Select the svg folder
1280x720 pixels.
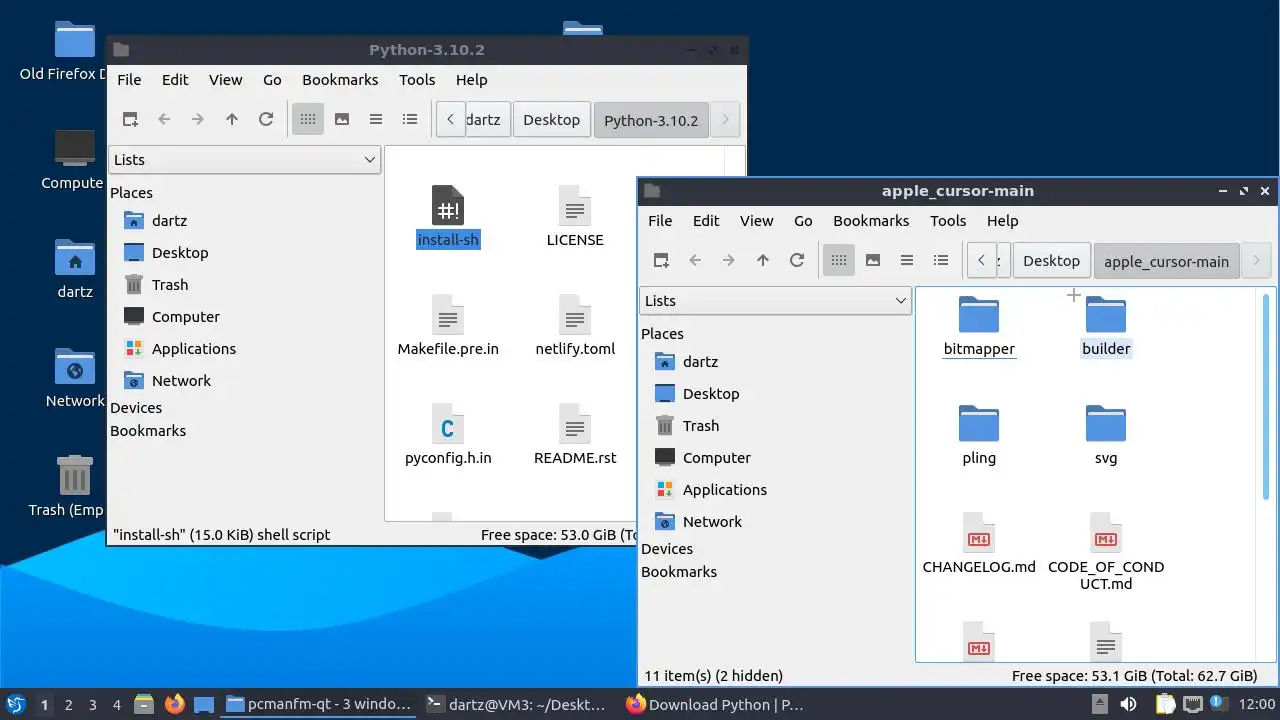click(x=1106, y=435)
